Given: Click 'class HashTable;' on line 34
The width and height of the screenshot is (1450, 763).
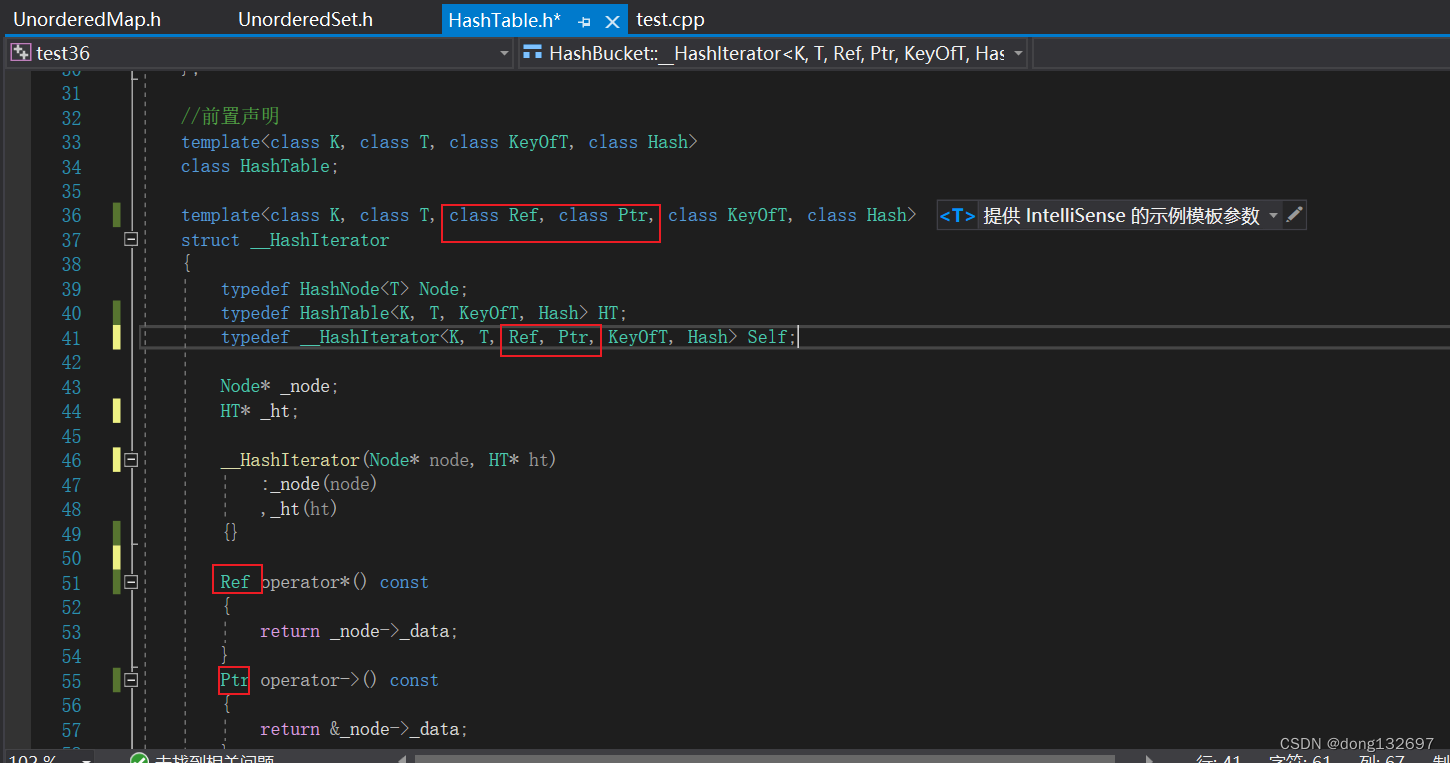Looking at the screenshot, I should click(x=260, y=166).
